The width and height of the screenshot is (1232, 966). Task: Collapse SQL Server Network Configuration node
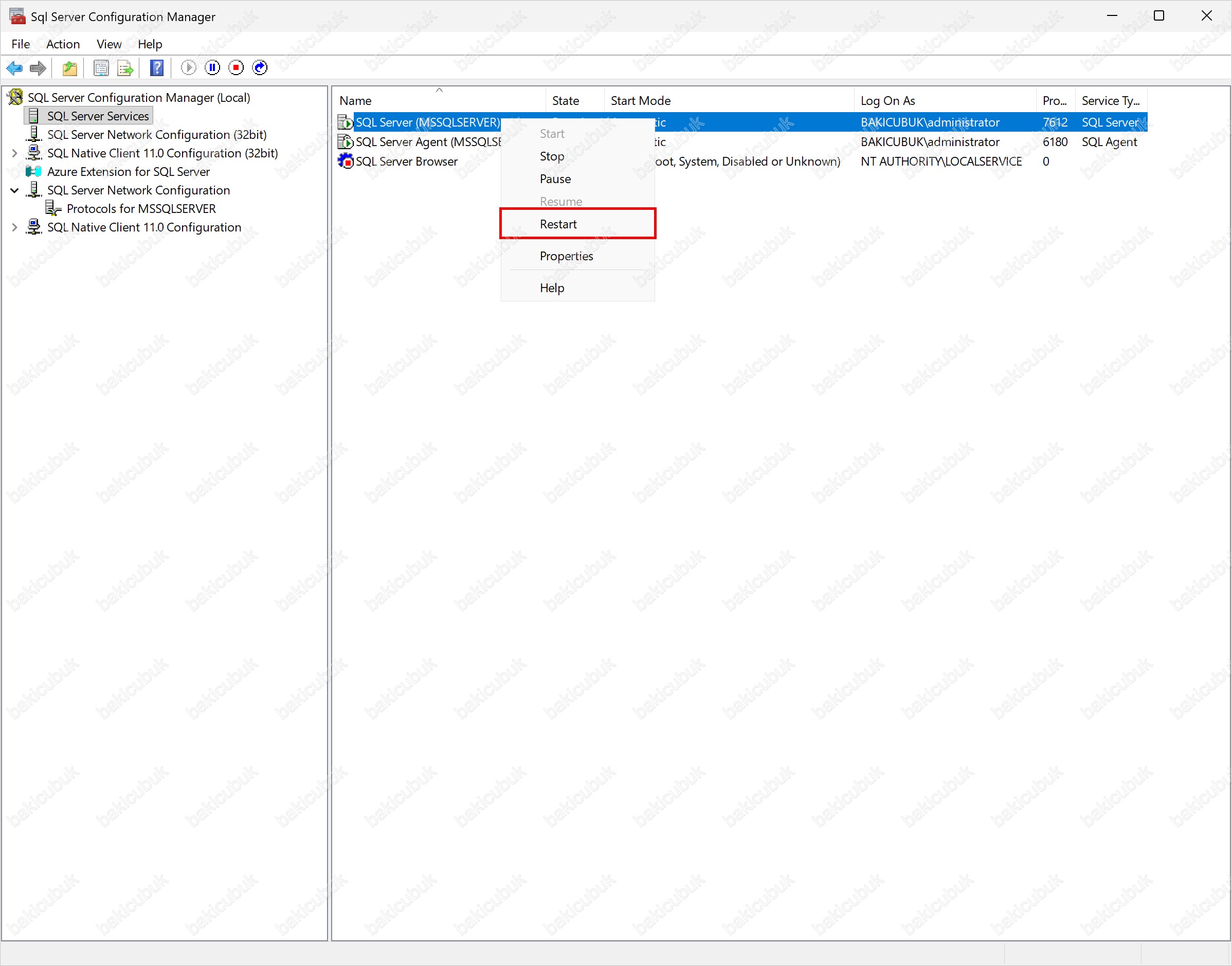pos(15,191)
